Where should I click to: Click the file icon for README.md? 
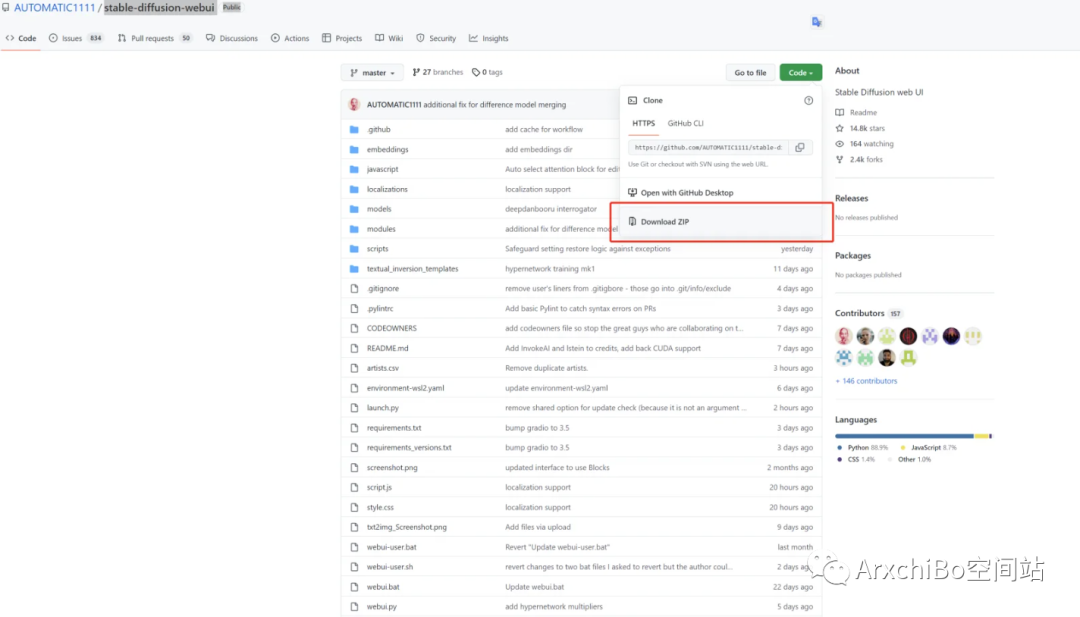(354, 348)
